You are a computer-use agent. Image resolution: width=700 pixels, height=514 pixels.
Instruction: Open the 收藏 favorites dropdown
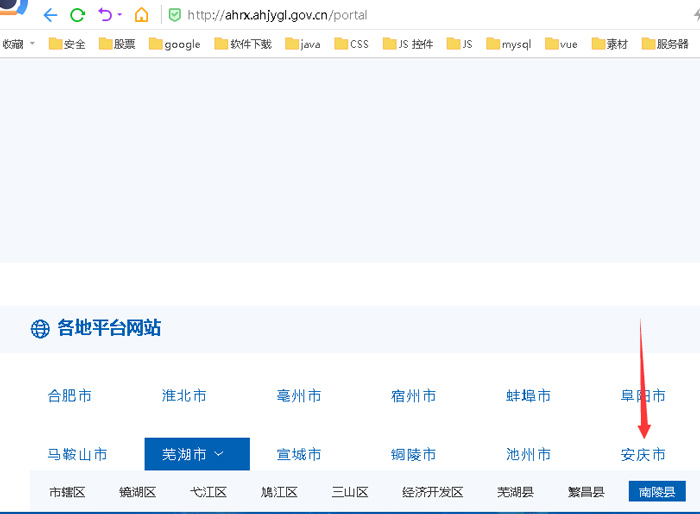(19, 44)
